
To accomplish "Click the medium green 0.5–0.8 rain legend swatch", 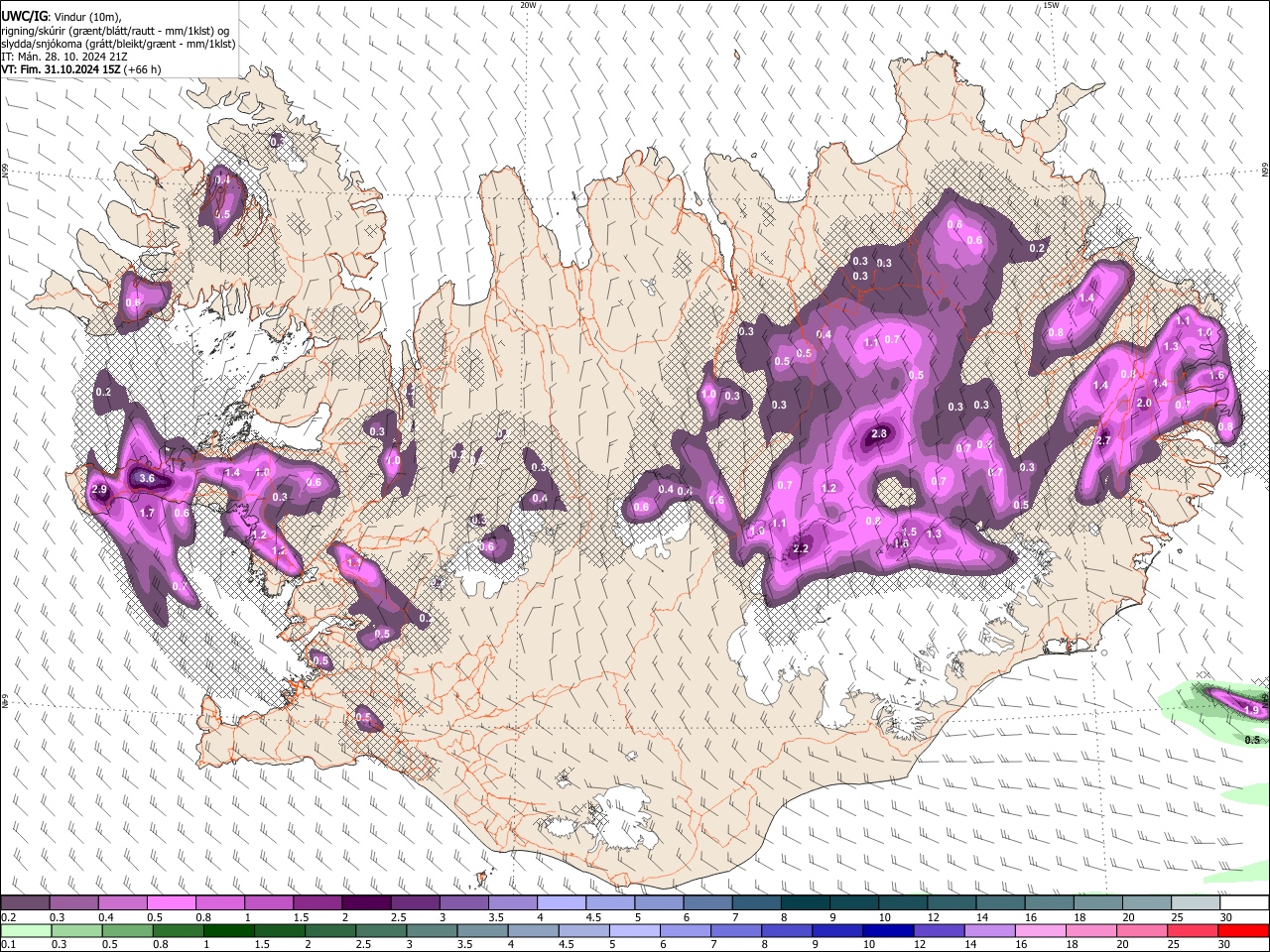I will pos(127,931).
